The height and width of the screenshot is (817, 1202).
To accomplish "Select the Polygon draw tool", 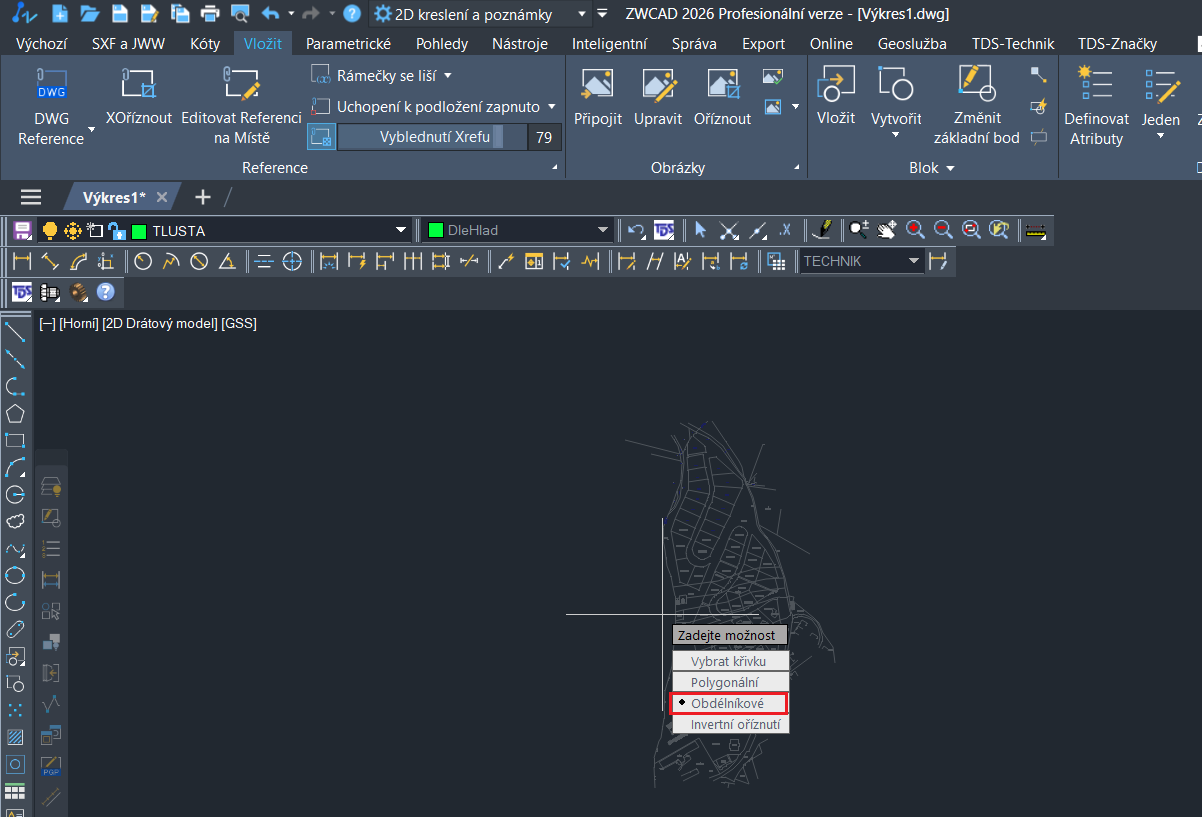I will [x=15, y=413].
